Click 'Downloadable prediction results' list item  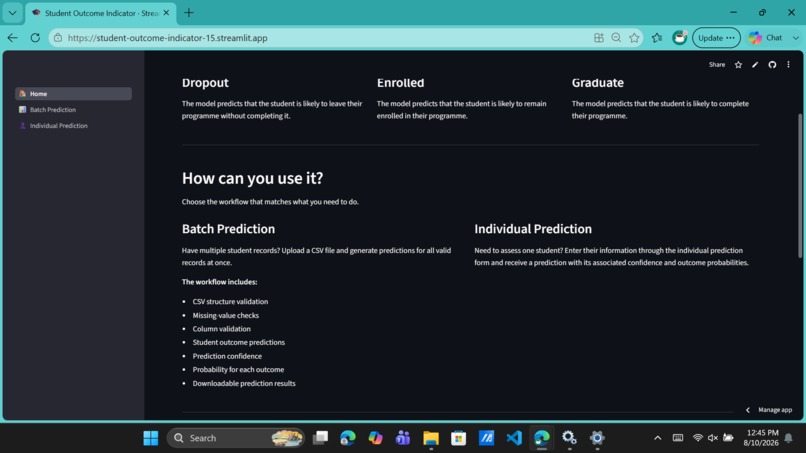[x=244, y=384]
